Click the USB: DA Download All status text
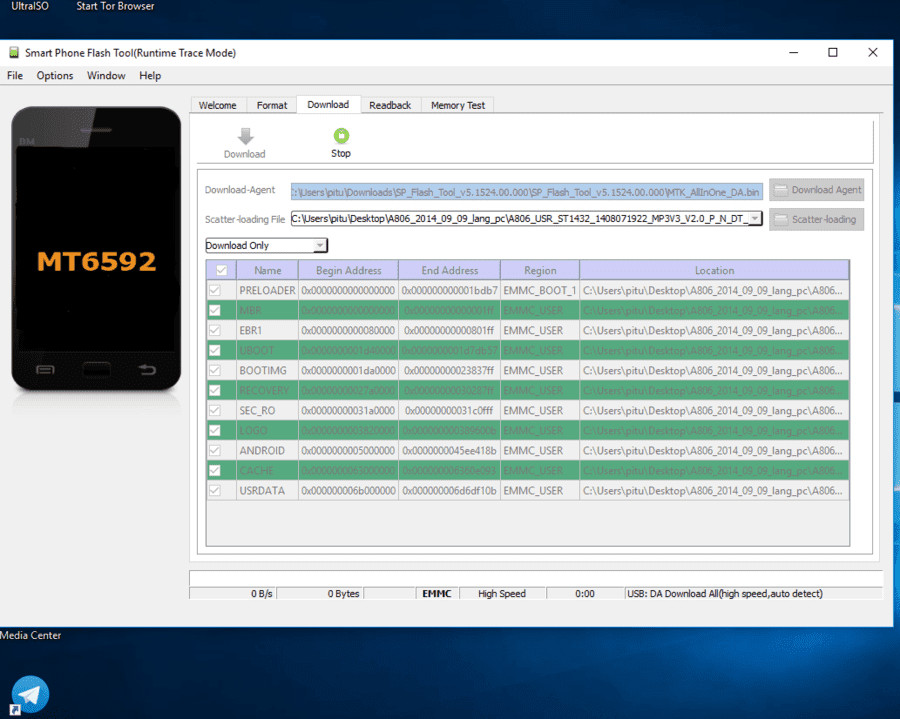900x719 pixels. (x=725, y=594)
